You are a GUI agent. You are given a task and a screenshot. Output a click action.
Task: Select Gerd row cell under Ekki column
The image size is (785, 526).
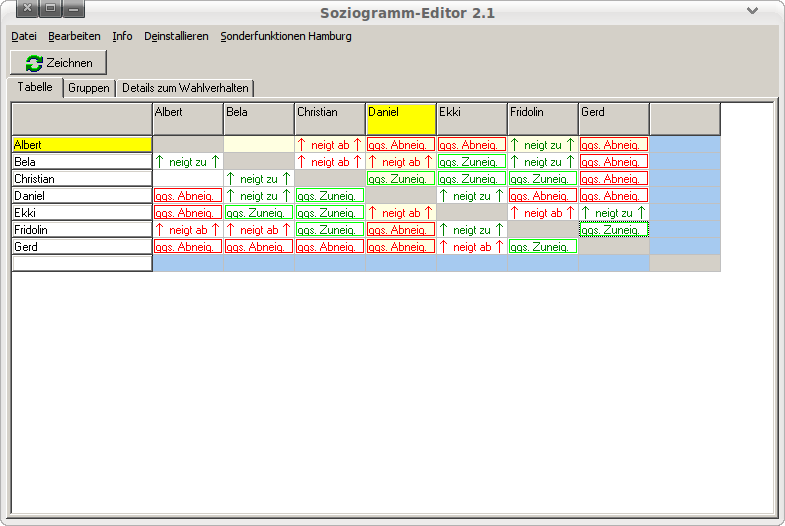point(472,247)
